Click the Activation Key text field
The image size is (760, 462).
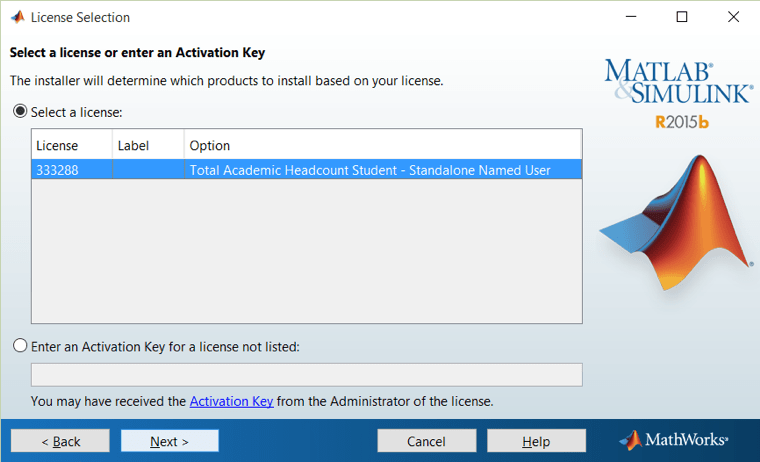tap(306, 375)
